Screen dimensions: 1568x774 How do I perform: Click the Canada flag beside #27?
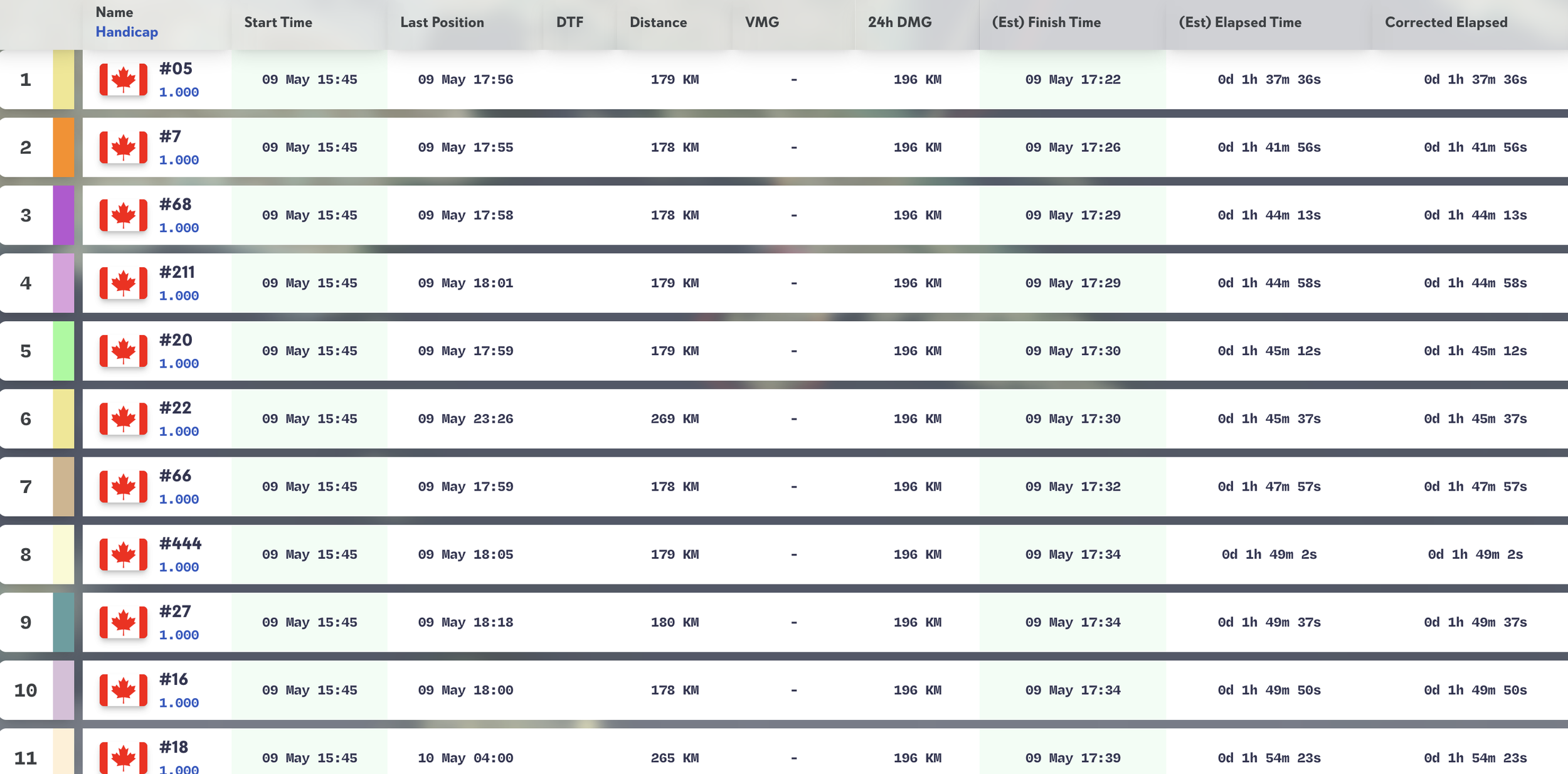(124, 622)
